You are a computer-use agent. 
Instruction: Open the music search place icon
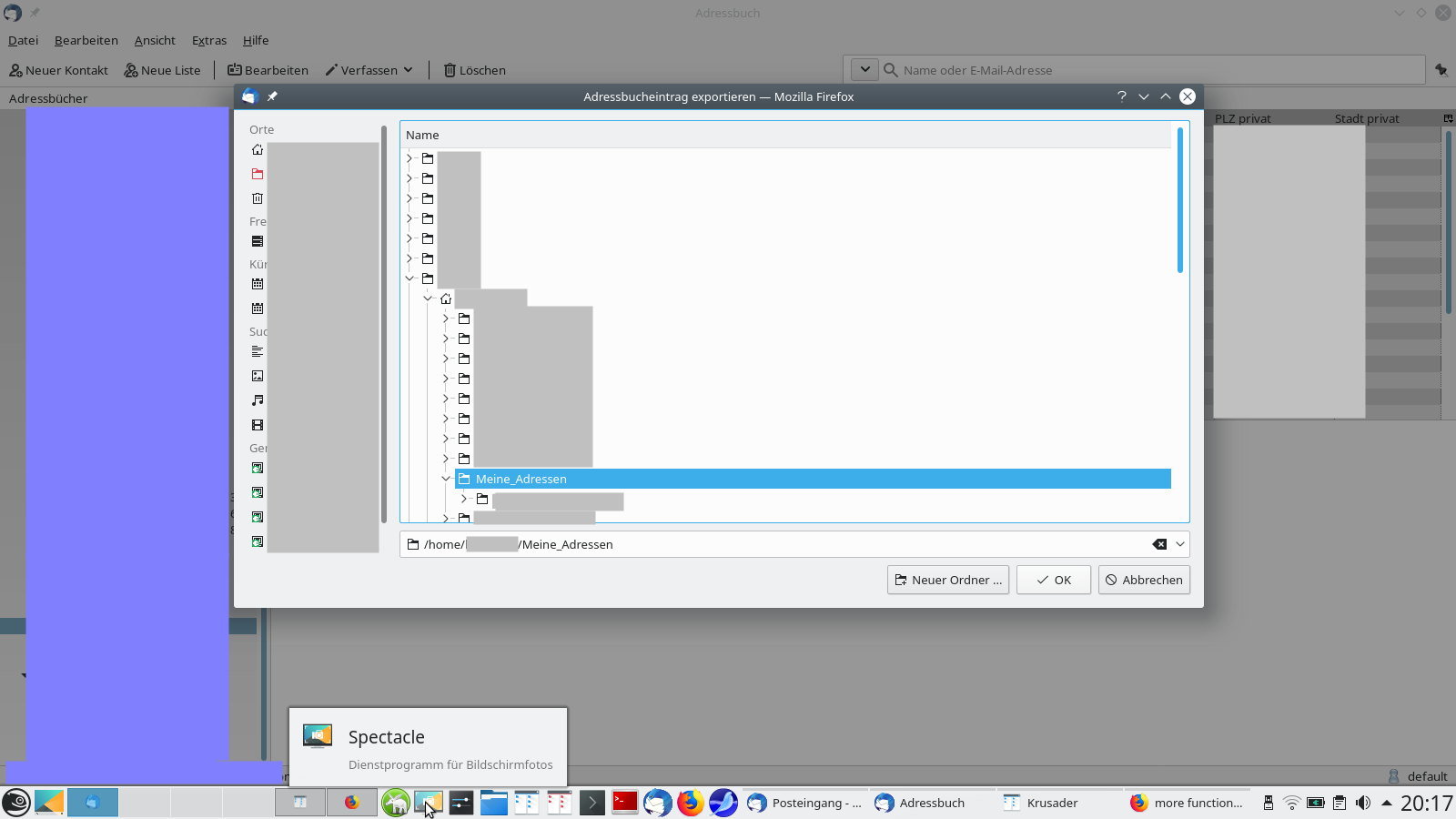click(258, 400)
